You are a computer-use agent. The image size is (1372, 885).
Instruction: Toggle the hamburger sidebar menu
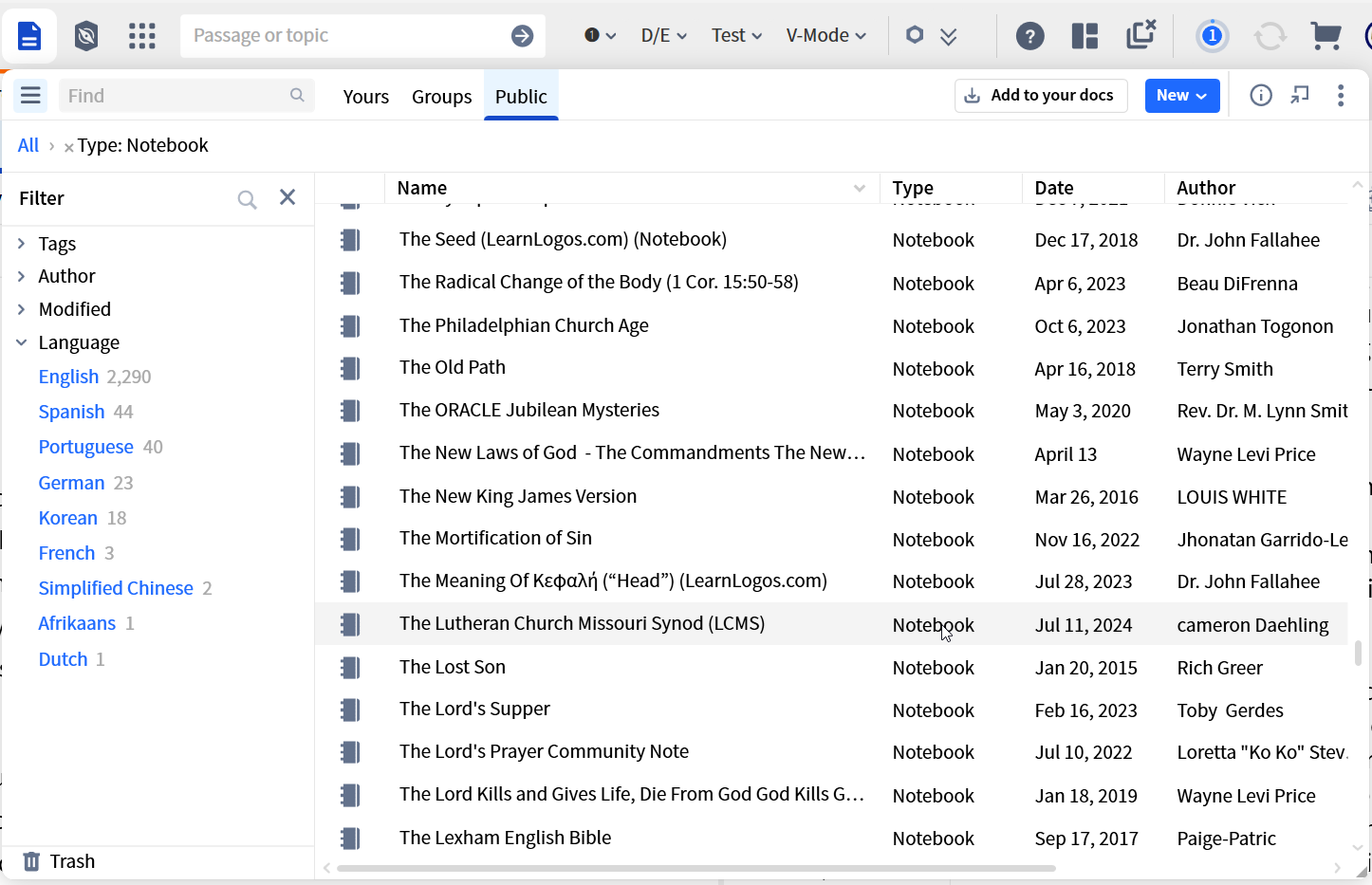tap(30, 96)
